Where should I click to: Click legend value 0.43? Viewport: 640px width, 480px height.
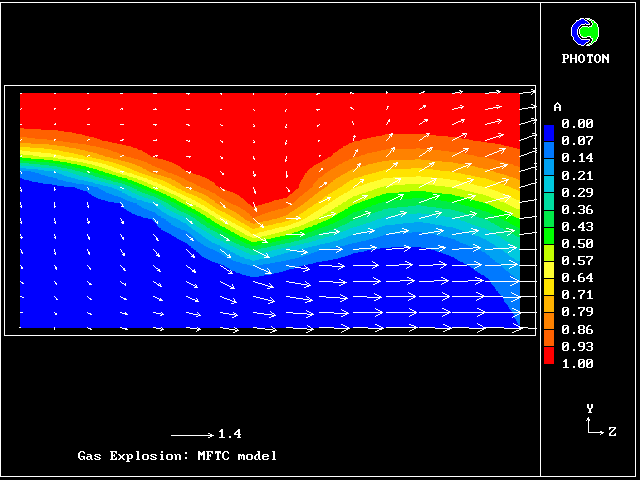[x=578, y=226]
